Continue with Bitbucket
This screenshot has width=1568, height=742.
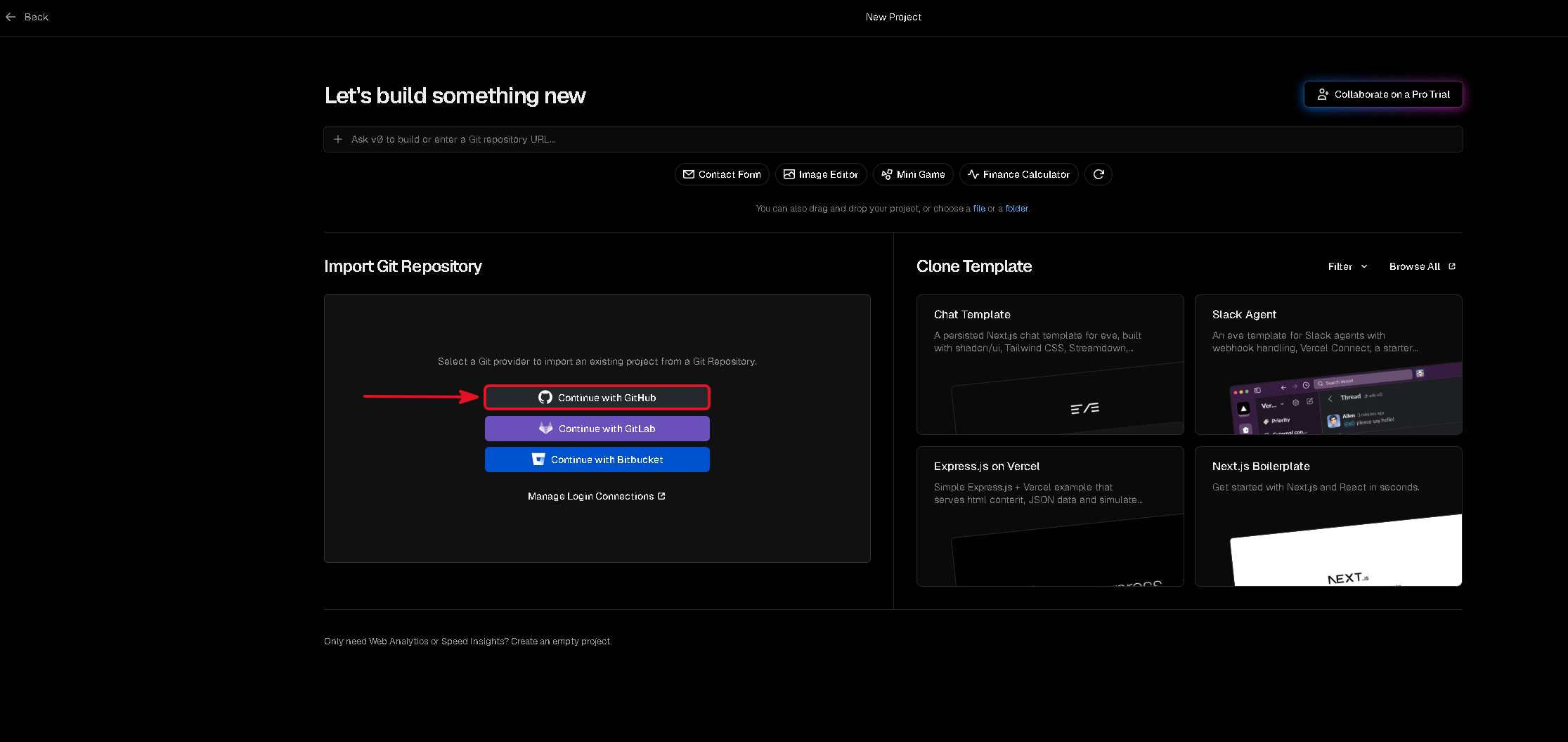click(x=597, y=460)
